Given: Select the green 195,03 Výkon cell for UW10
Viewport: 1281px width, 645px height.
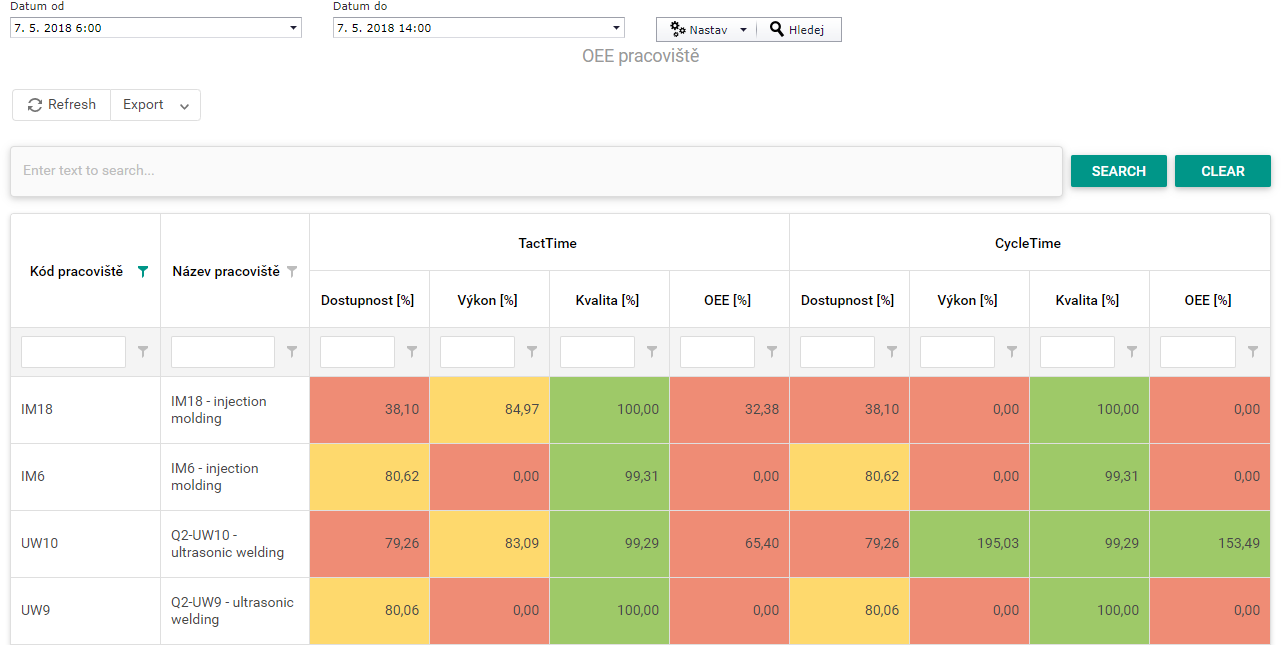Looking at the screenshot, I should click(x=969, y=544).
